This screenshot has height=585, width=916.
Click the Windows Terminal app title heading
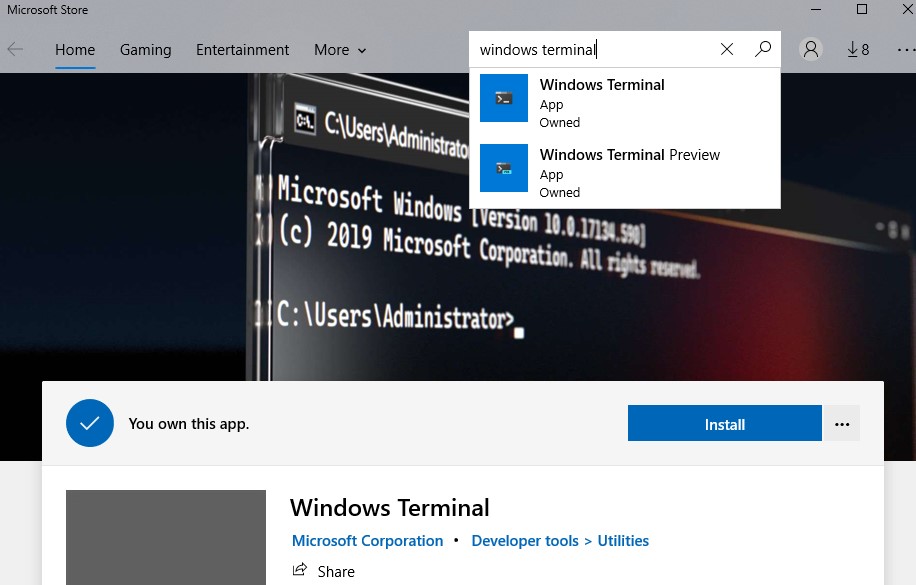click(x=390, y=507)
